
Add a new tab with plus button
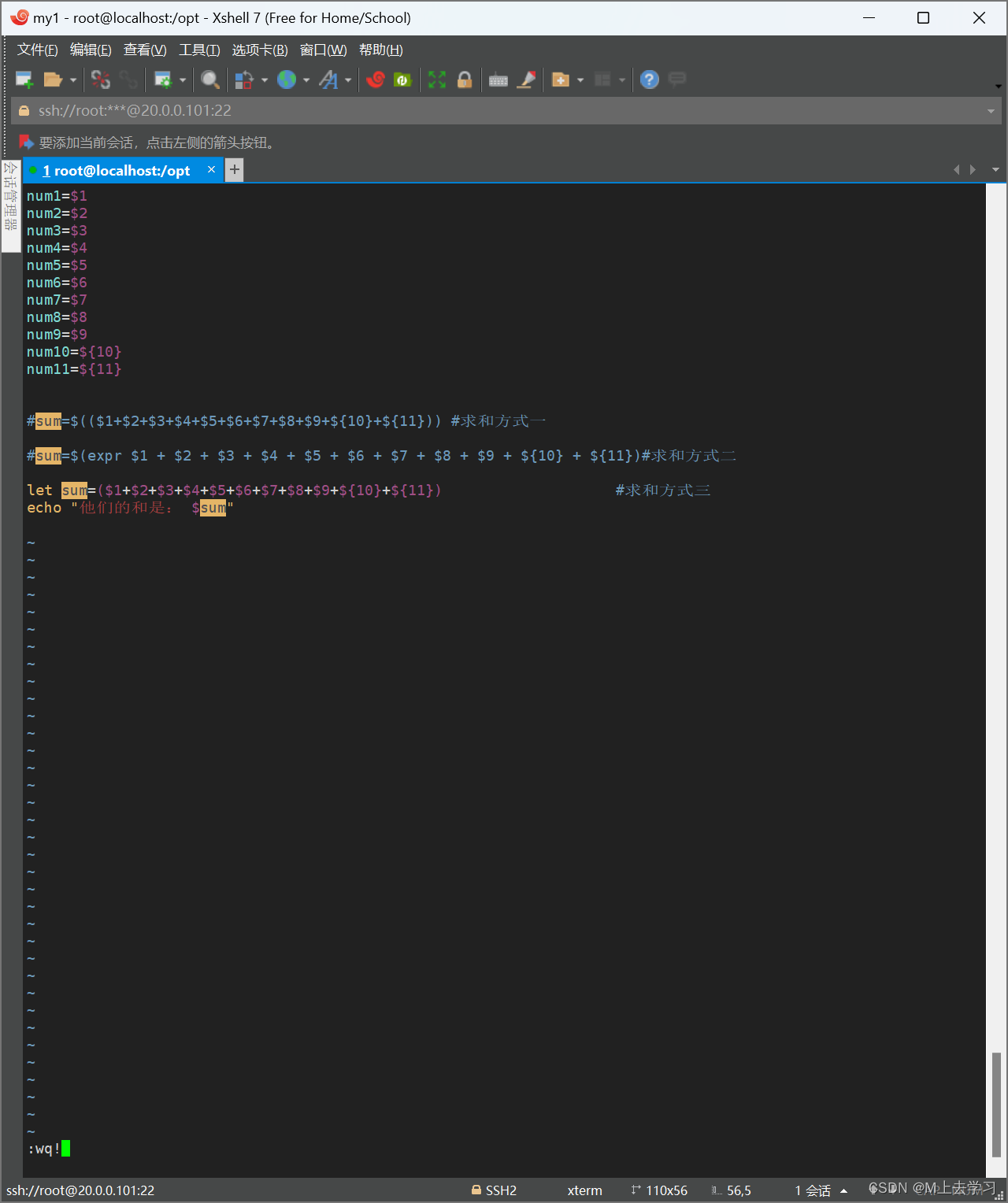coord(235,169)
